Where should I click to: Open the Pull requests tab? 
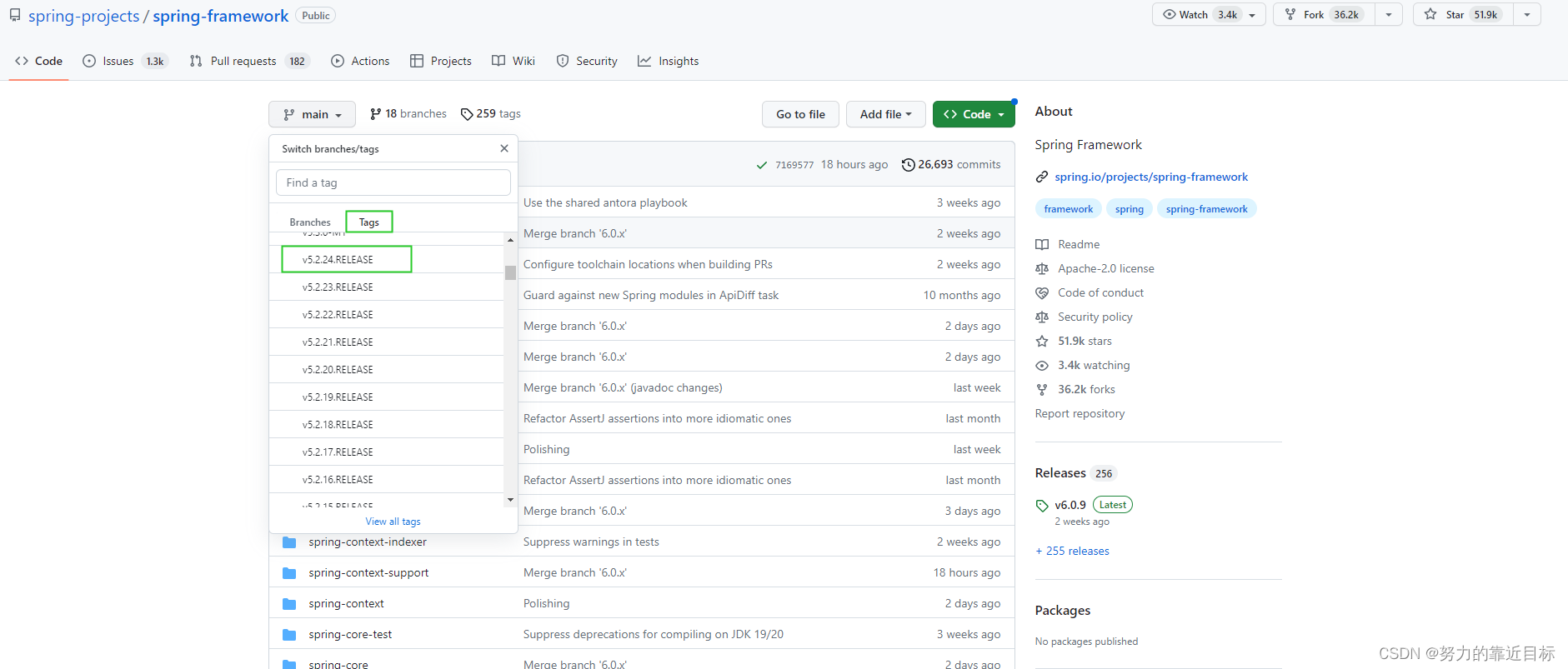(249, 61)
